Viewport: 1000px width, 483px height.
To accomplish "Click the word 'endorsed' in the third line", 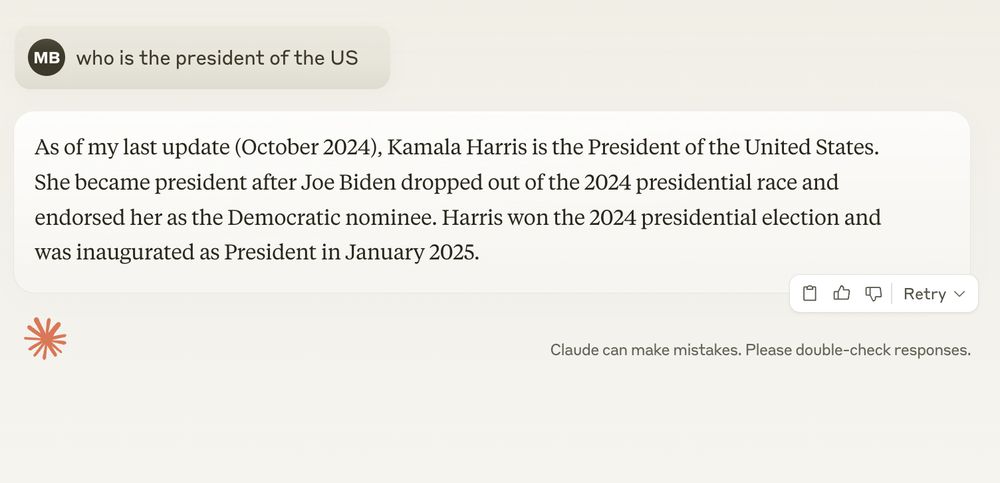I will (73, 218).
